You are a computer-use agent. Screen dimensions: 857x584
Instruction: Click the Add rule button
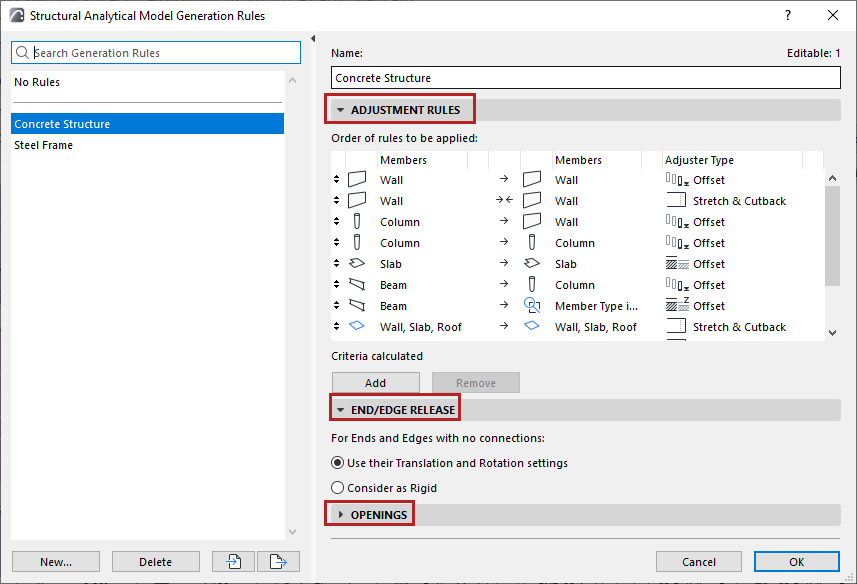(x=375, y=383)
